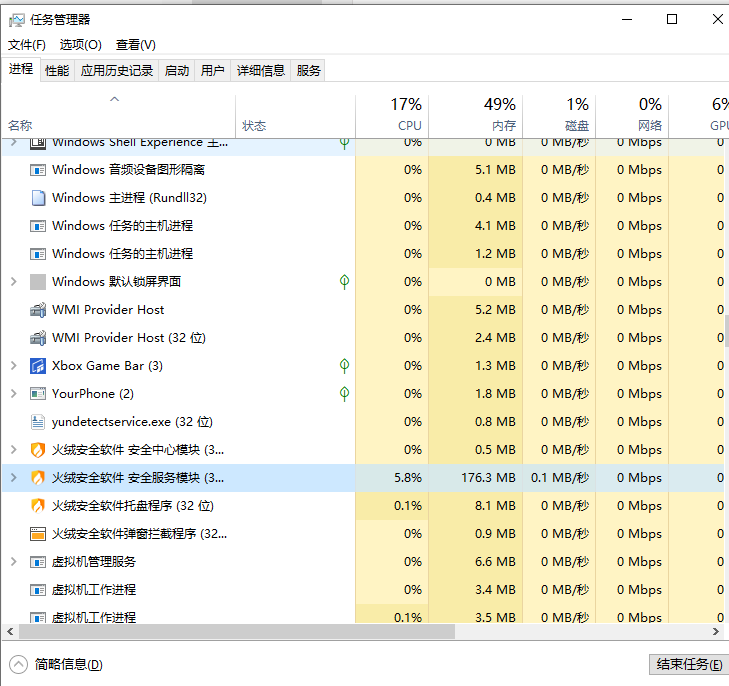The image size is (729, 686).
Task: Click the Task Manager title bar icon
Action: 17,20
